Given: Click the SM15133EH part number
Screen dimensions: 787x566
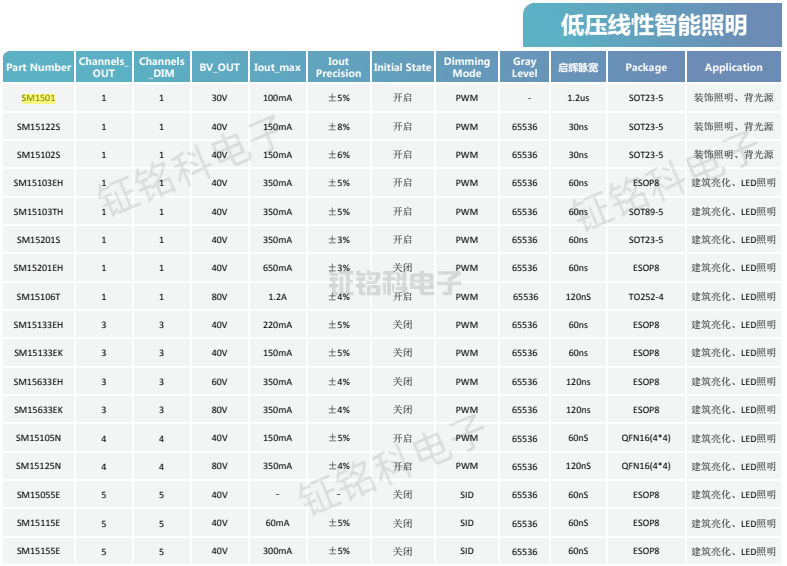Looking at the screenshot, I should pos(38,325).
